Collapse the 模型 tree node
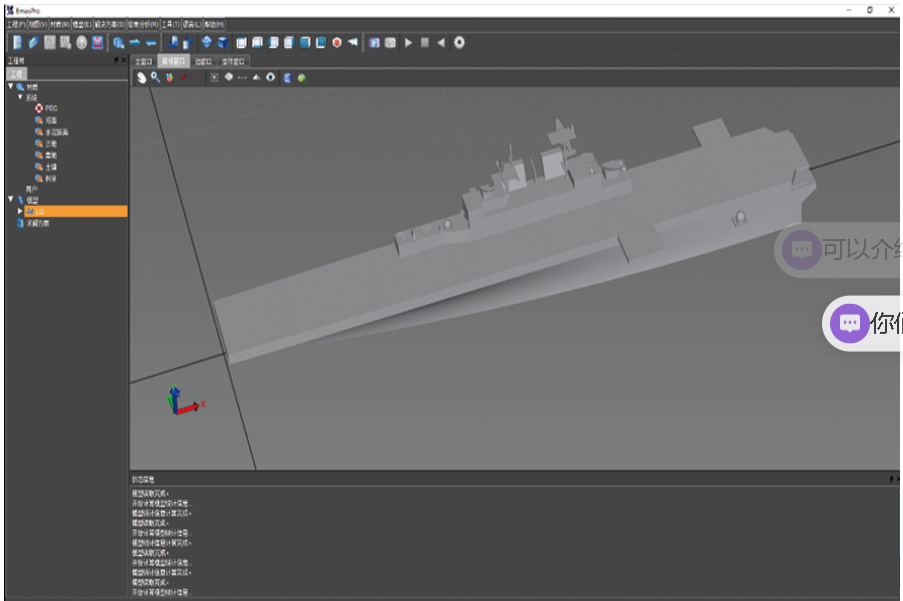The height and width of the screenshot is (601, 903). click(11, 199)
